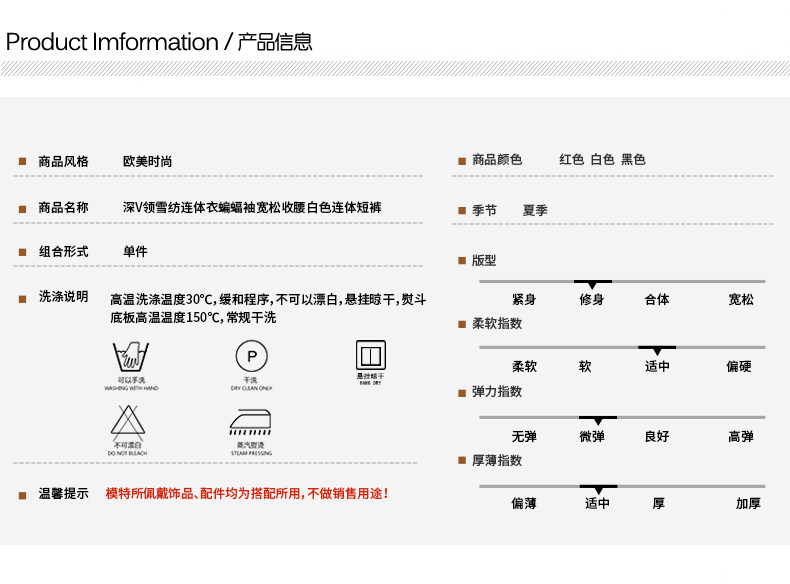Click the do not bleach triangle icon
The height and width of the screenshot is (584, 790).
tap(128, 422)
